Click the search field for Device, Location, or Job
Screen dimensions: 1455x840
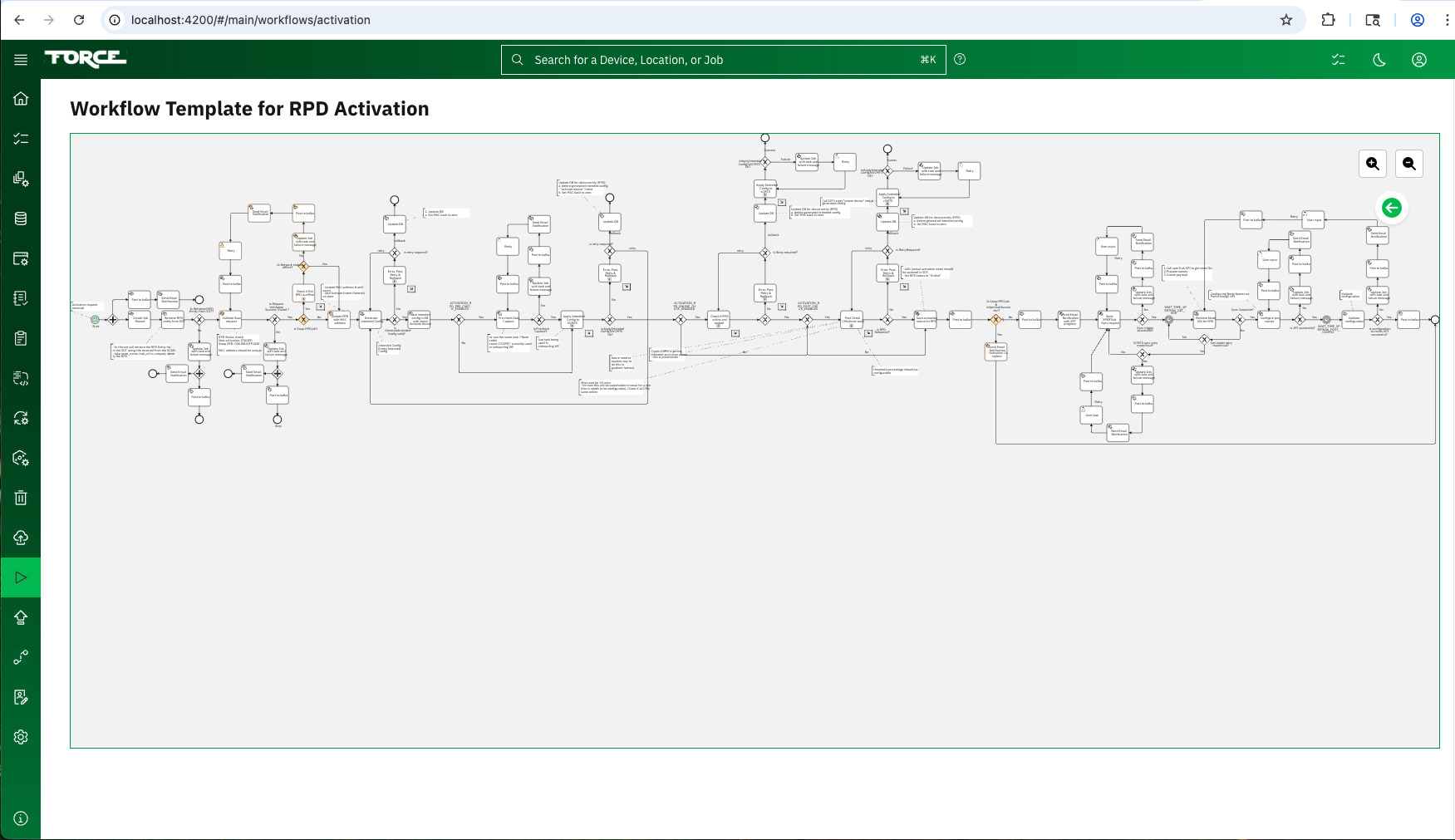[x=722, y=59]
